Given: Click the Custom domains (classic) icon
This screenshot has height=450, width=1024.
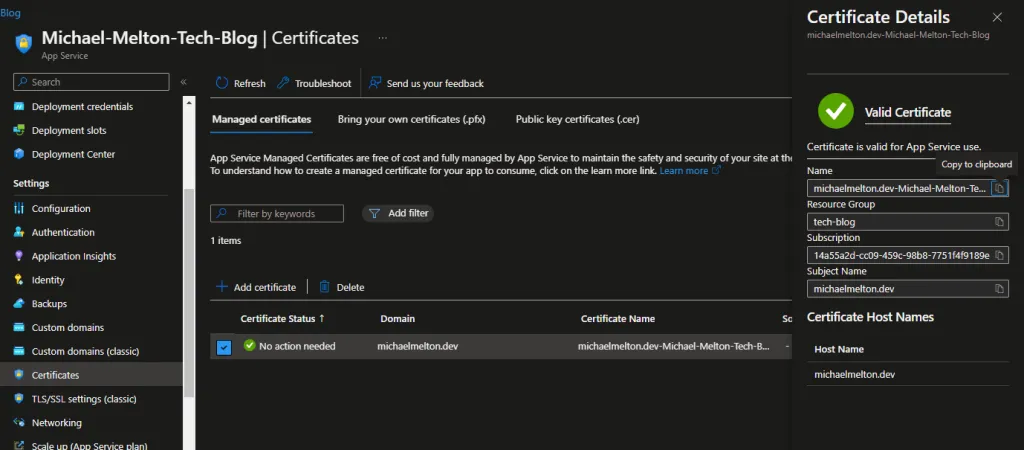Looking at the screenshot, I should (x=19, y=351).
